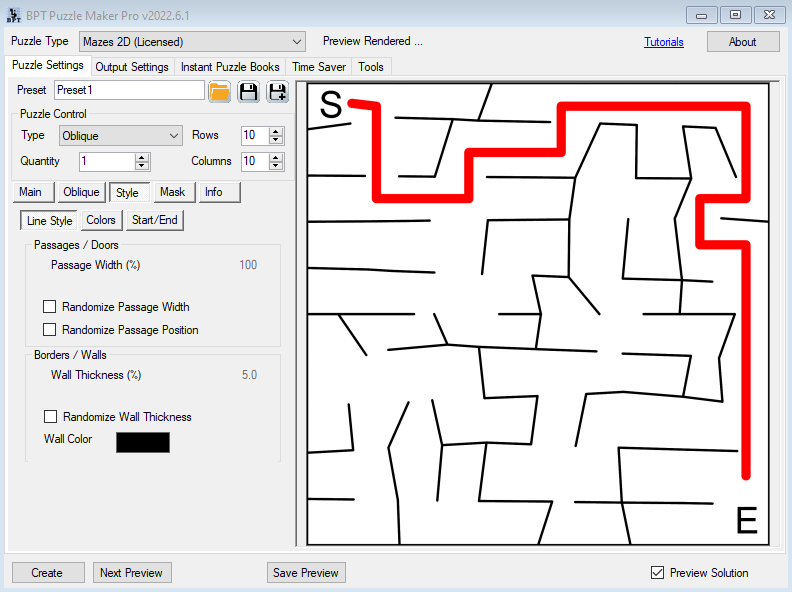This screenshot has height=592, width=792.
Task: Open the maze Type Oblique dropdown
Action: point(121,136)
